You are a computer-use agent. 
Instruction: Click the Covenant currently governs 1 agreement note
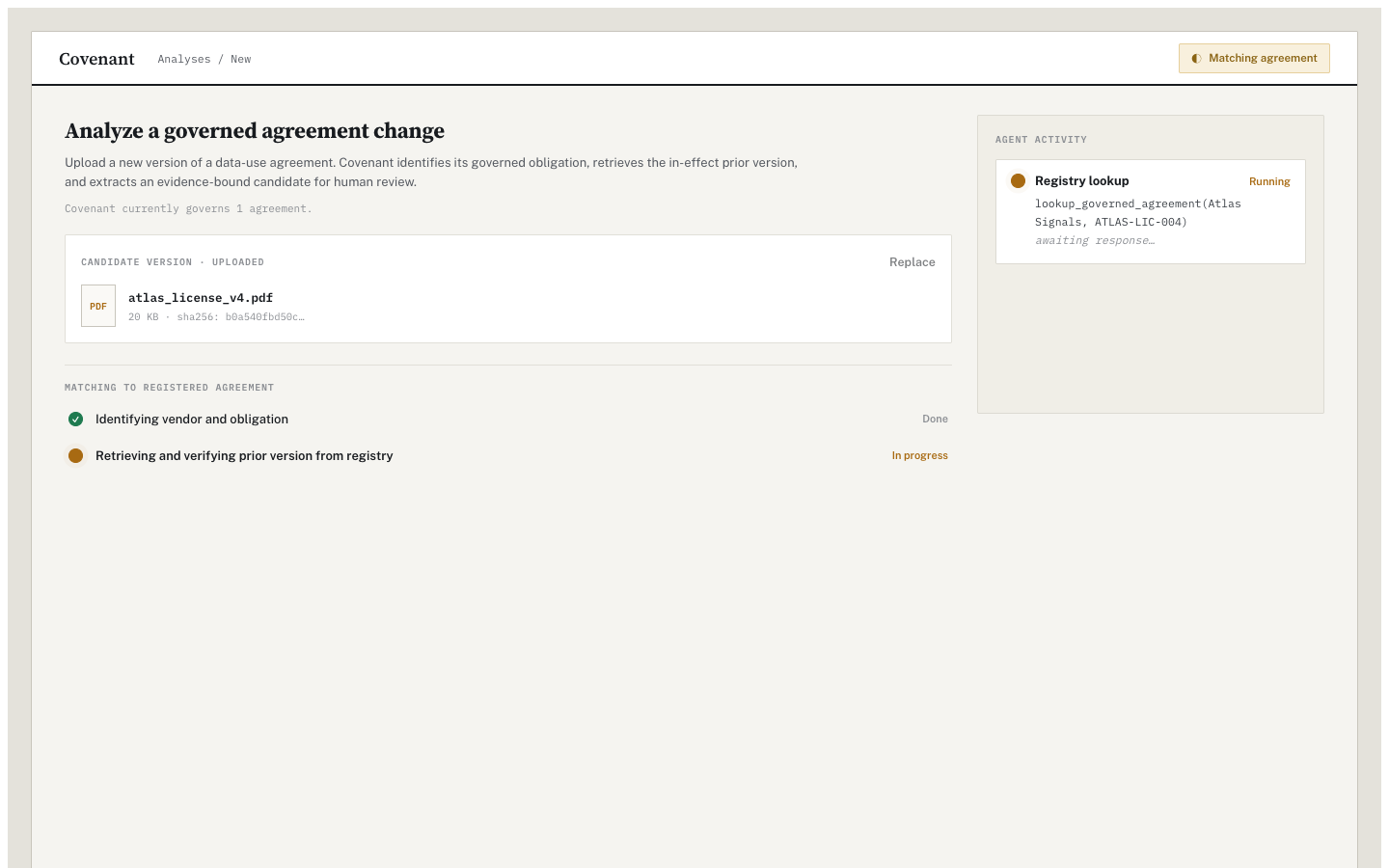pyautogui.click(x=188, y=208)
